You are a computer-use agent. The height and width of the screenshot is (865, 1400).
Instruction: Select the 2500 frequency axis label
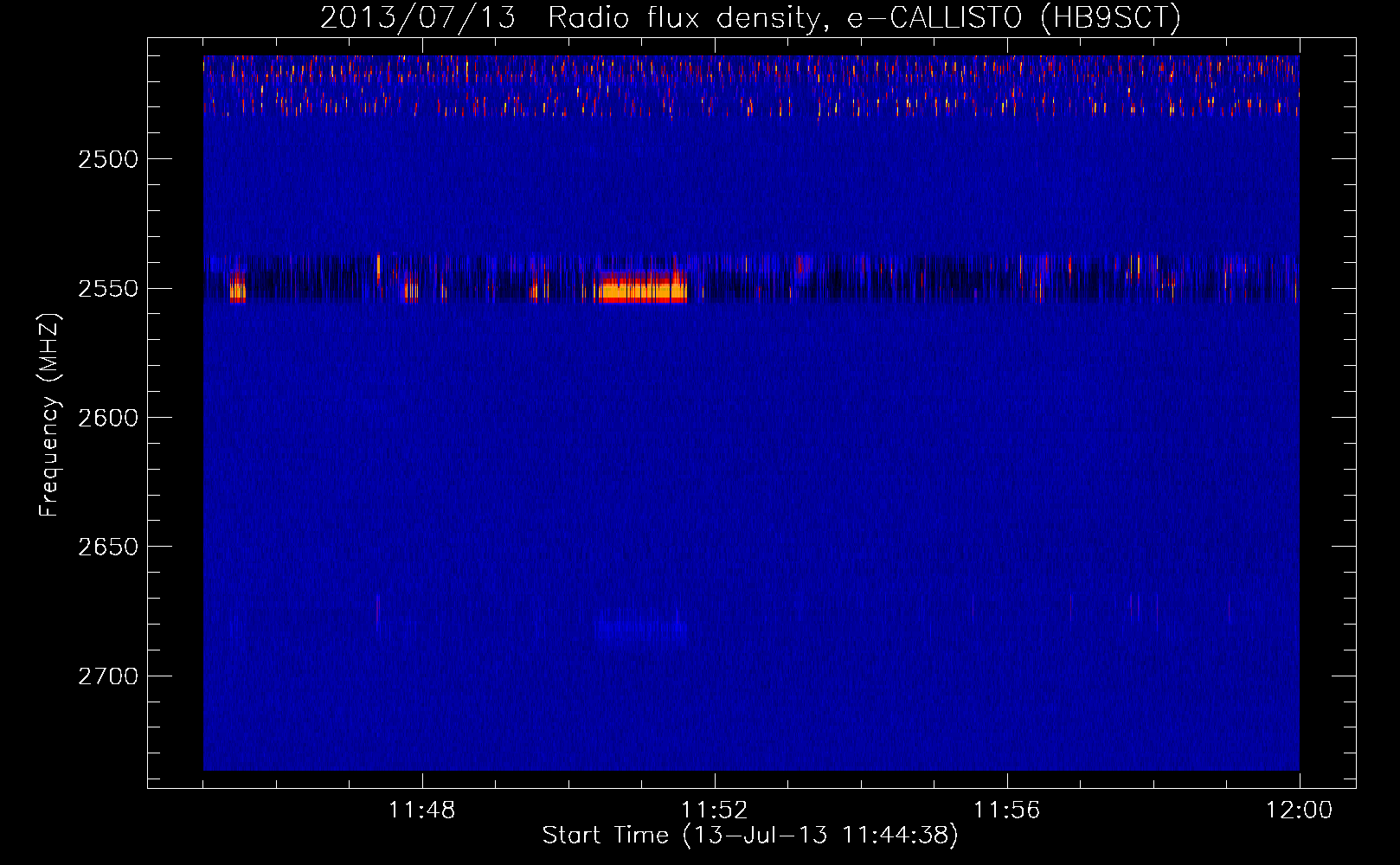click(x=107, y=159)
